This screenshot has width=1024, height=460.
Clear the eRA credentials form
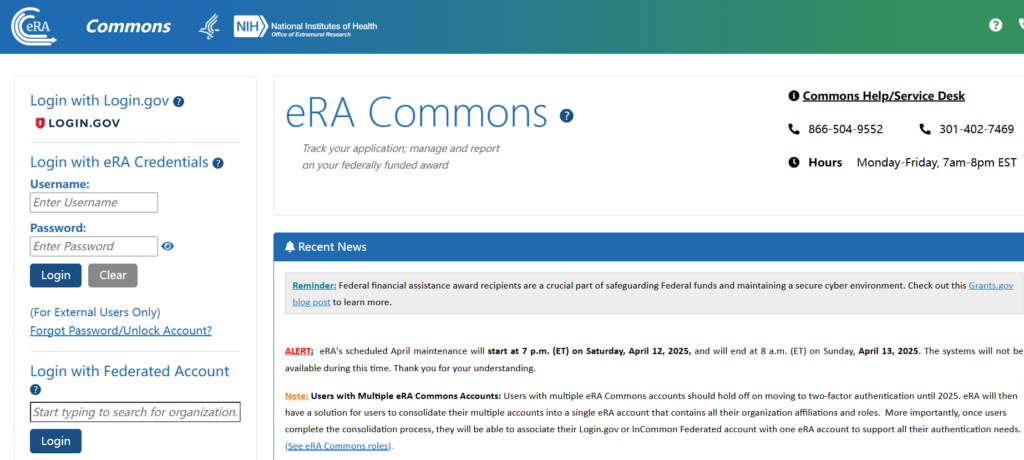(x=112, y=275)
